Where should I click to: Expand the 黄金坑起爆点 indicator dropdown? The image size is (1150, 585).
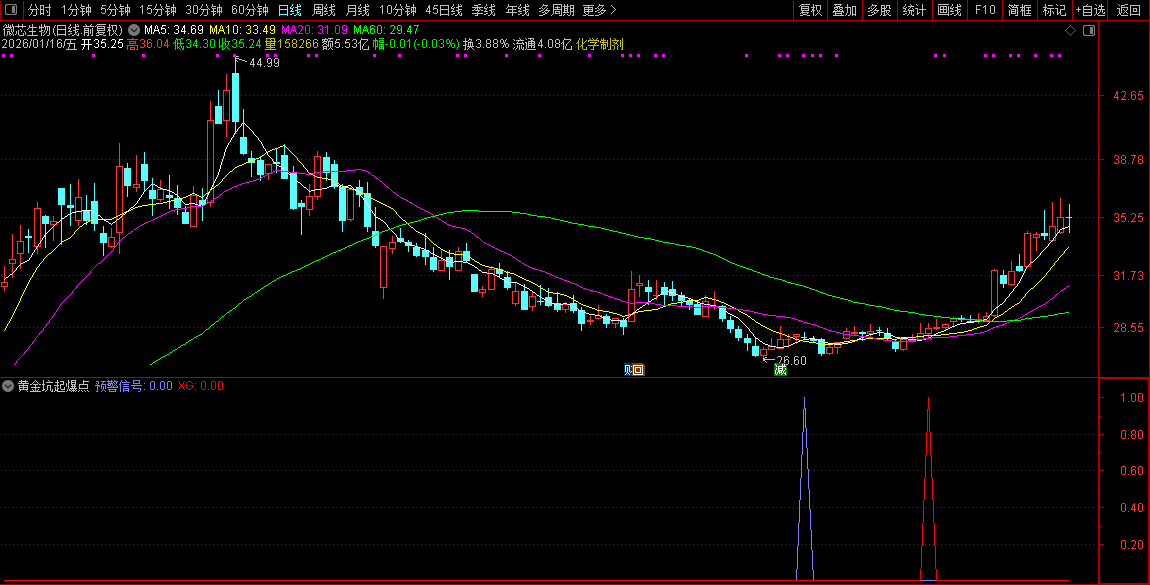[x=9, y=386]
